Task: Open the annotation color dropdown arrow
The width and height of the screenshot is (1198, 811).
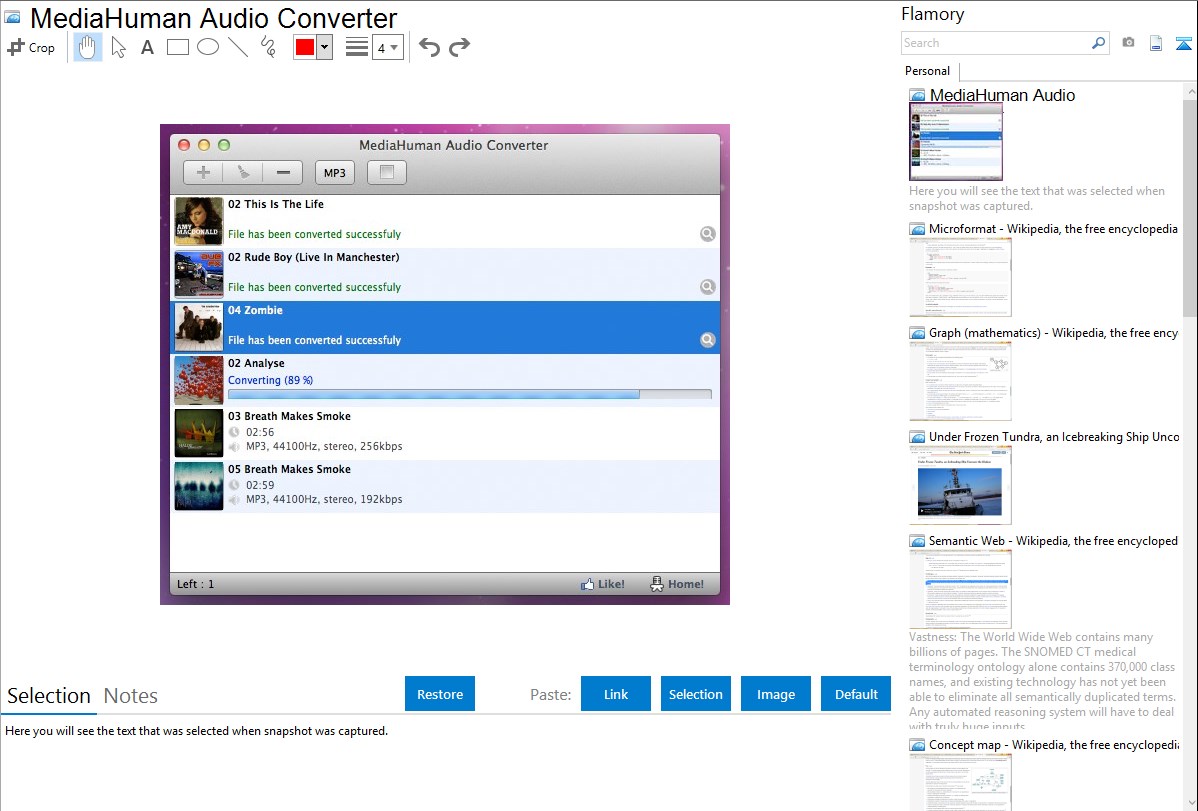Action: [x=325, y=47]
